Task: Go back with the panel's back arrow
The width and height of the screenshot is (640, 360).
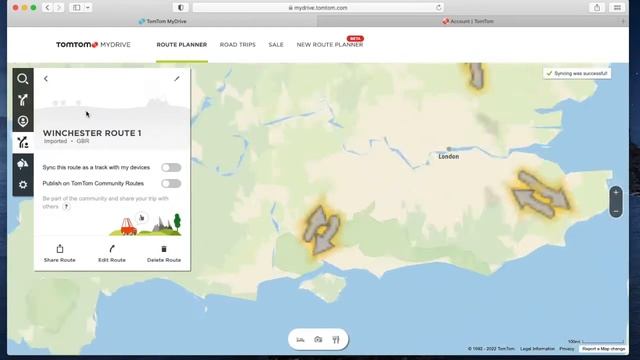Action: pyautogui.click(x=46, y=79)
